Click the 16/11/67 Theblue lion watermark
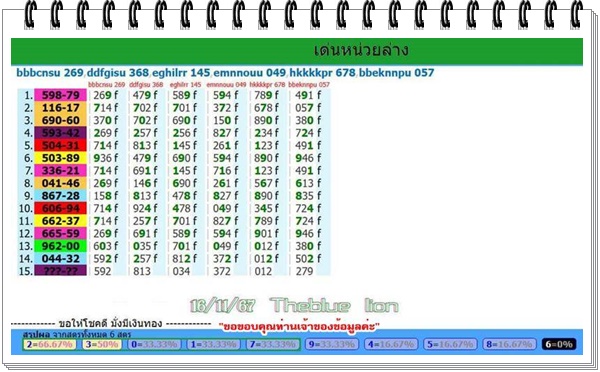The image size is (600, 372). pyautogui.click(x=294, y=305)
